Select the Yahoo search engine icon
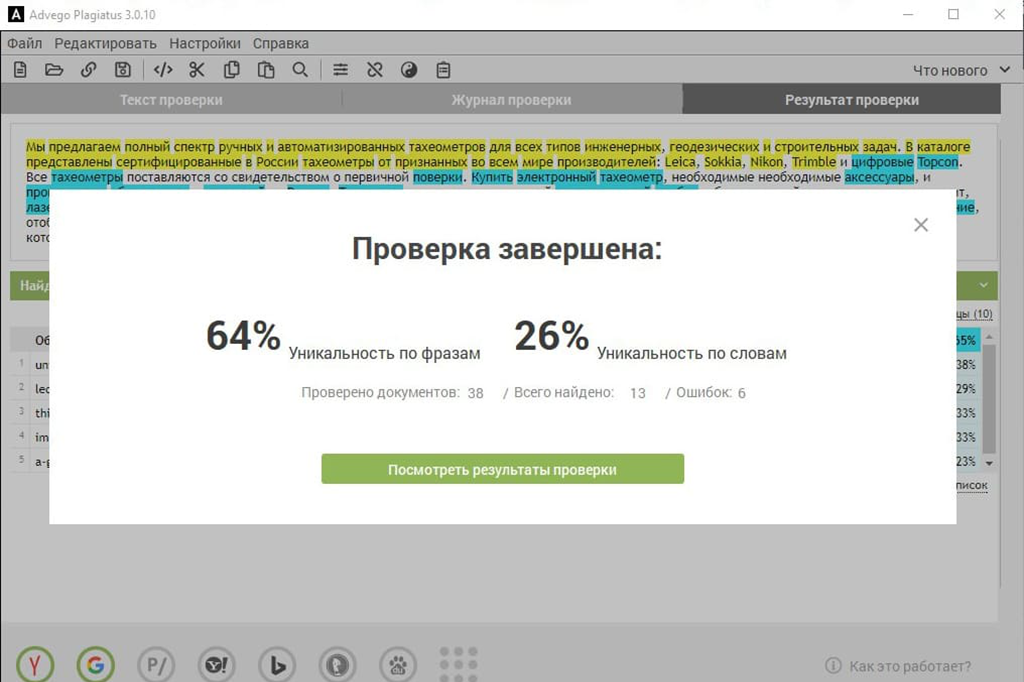 (216, 666)
